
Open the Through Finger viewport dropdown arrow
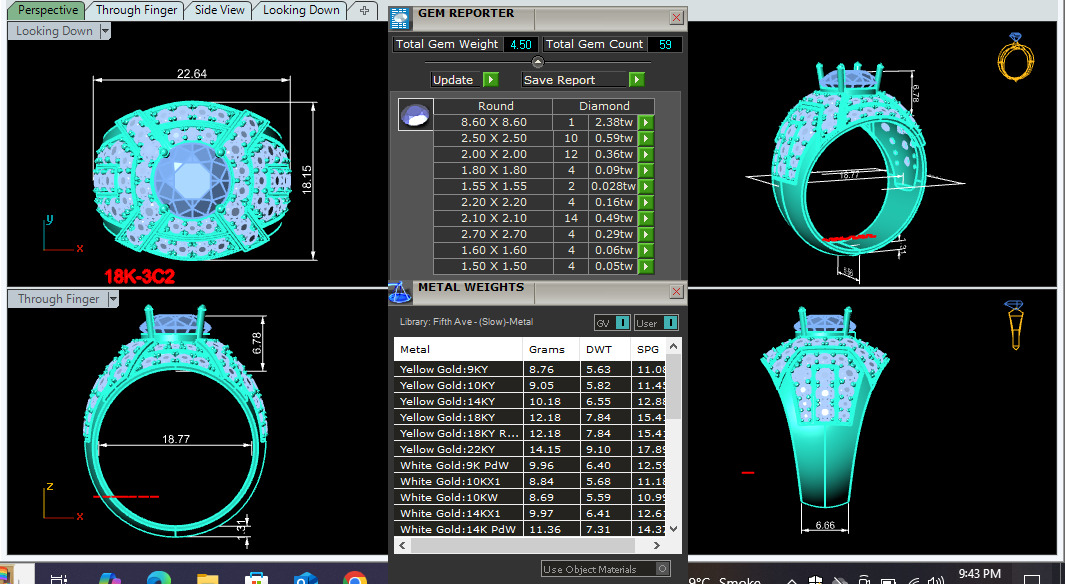tap(113, 299)
